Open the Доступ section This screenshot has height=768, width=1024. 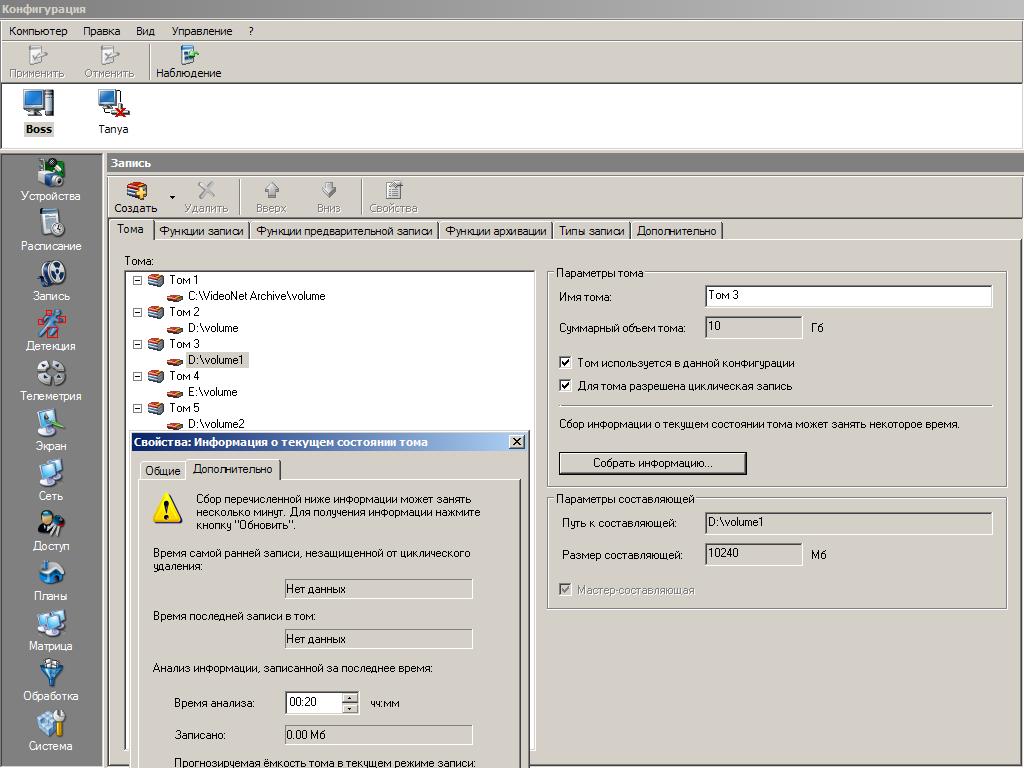(x=51, y=530)
